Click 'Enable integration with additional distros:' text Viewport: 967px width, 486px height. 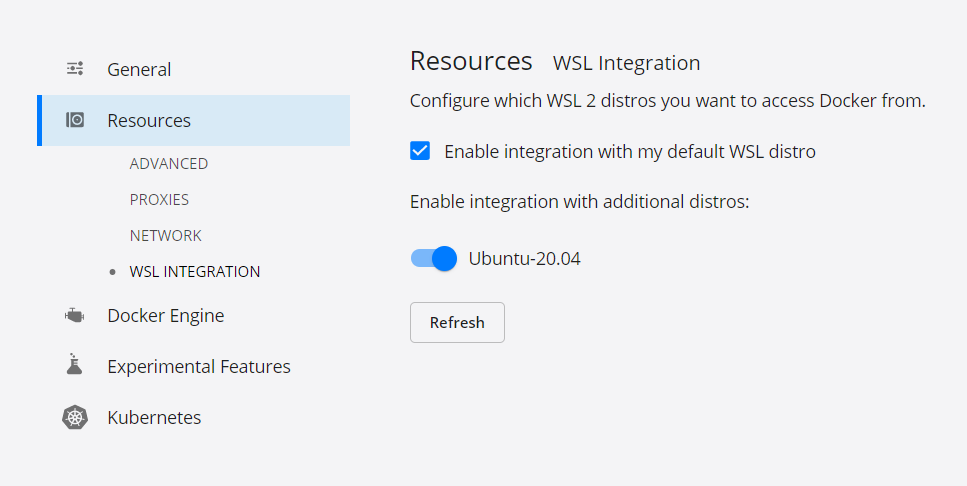(579, 202)
